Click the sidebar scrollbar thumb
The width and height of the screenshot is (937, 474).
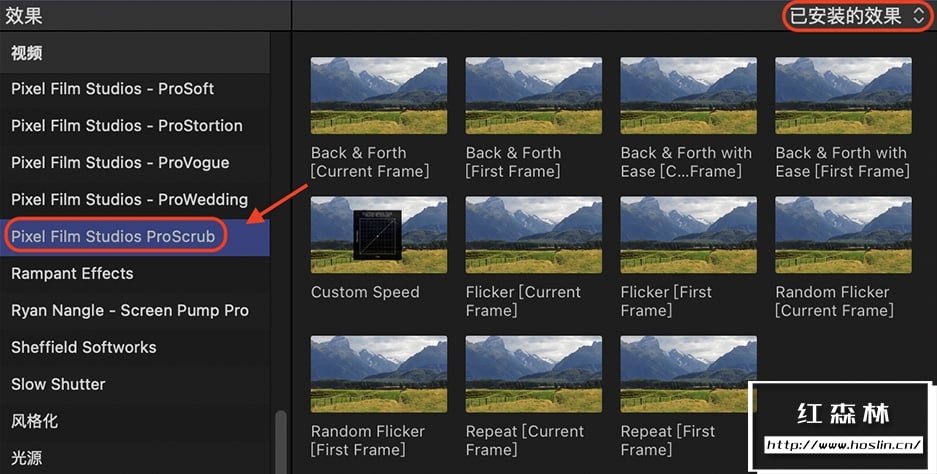point(280,441)
